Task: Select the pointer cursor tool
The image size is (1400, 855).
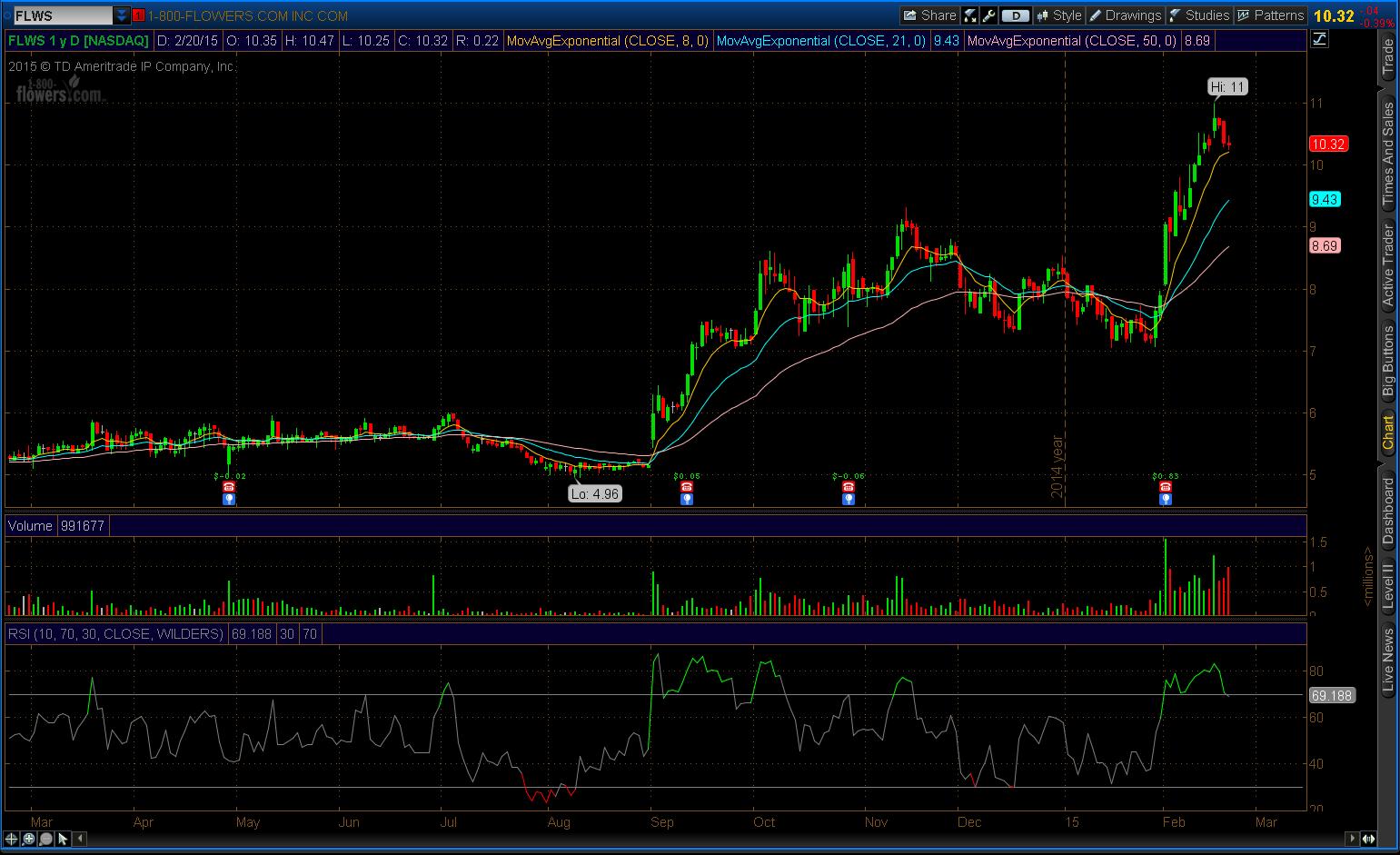Action: pyautogui.click(x=63, y=839)
